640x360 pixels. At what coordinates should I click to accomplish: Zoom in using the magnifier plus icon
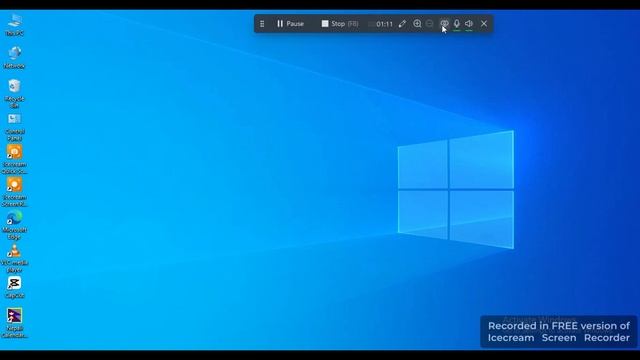(417, 24)
